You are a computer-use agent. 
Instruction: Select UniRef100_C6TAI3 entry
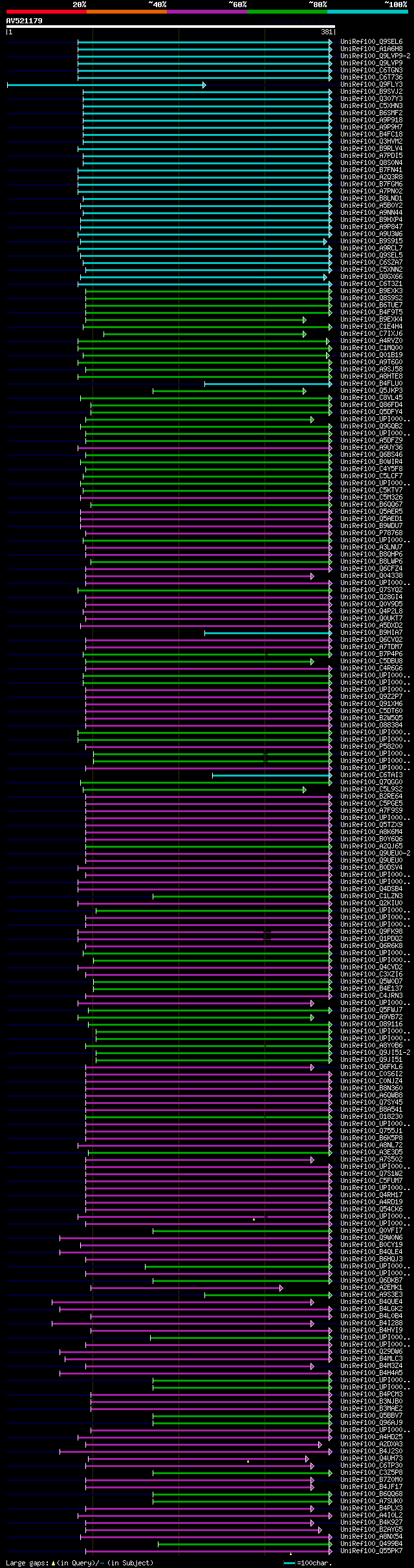pos(371,775)
